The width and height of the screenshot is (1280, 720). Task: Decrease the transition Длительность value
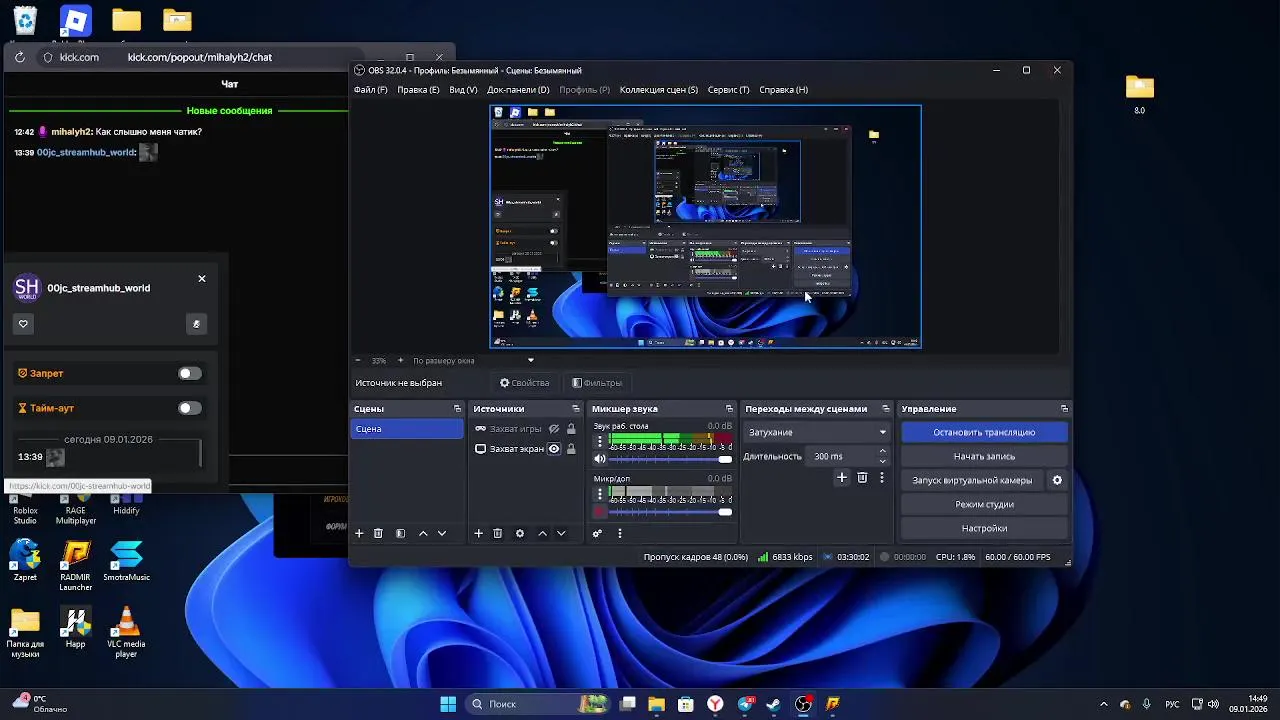point(882,461)
